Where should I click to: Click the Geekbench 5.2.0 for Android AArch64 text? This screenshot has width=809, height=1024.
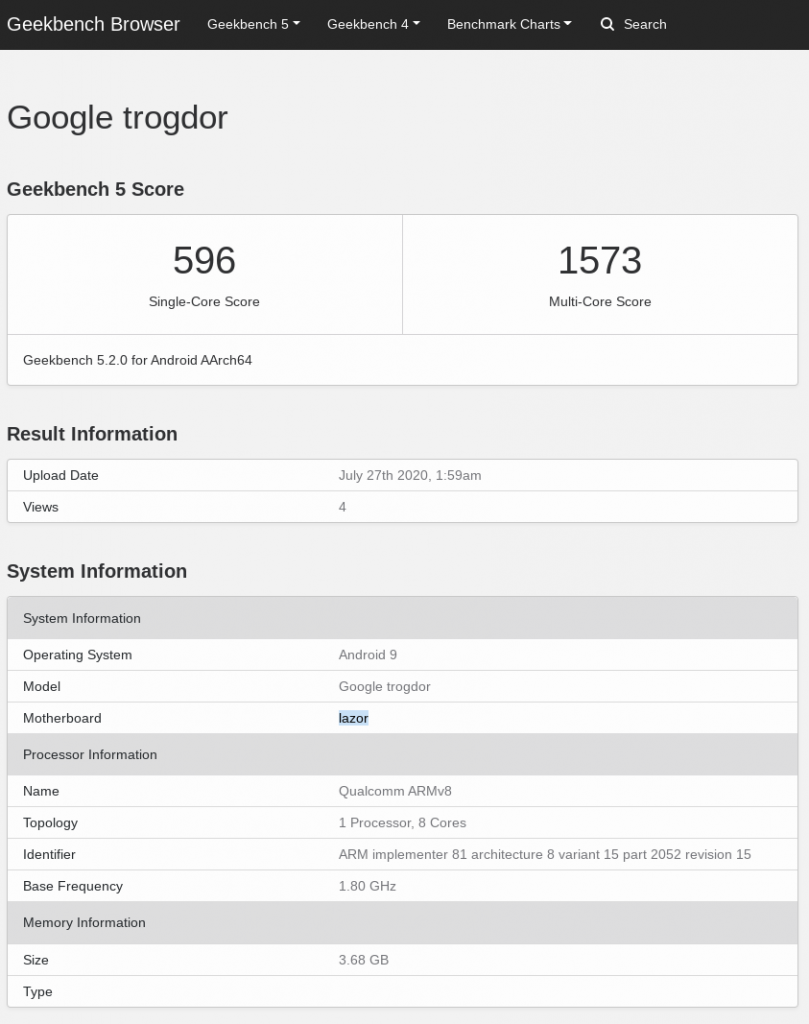[x=138, y=360]
